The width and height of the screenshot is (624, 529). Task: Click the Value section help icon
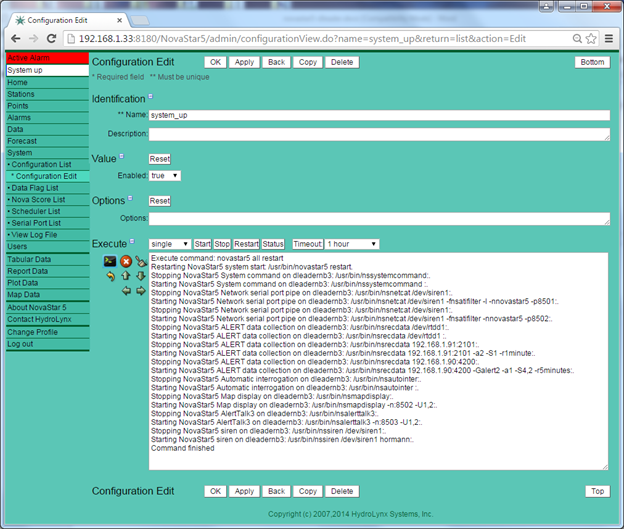click(122, 156)
